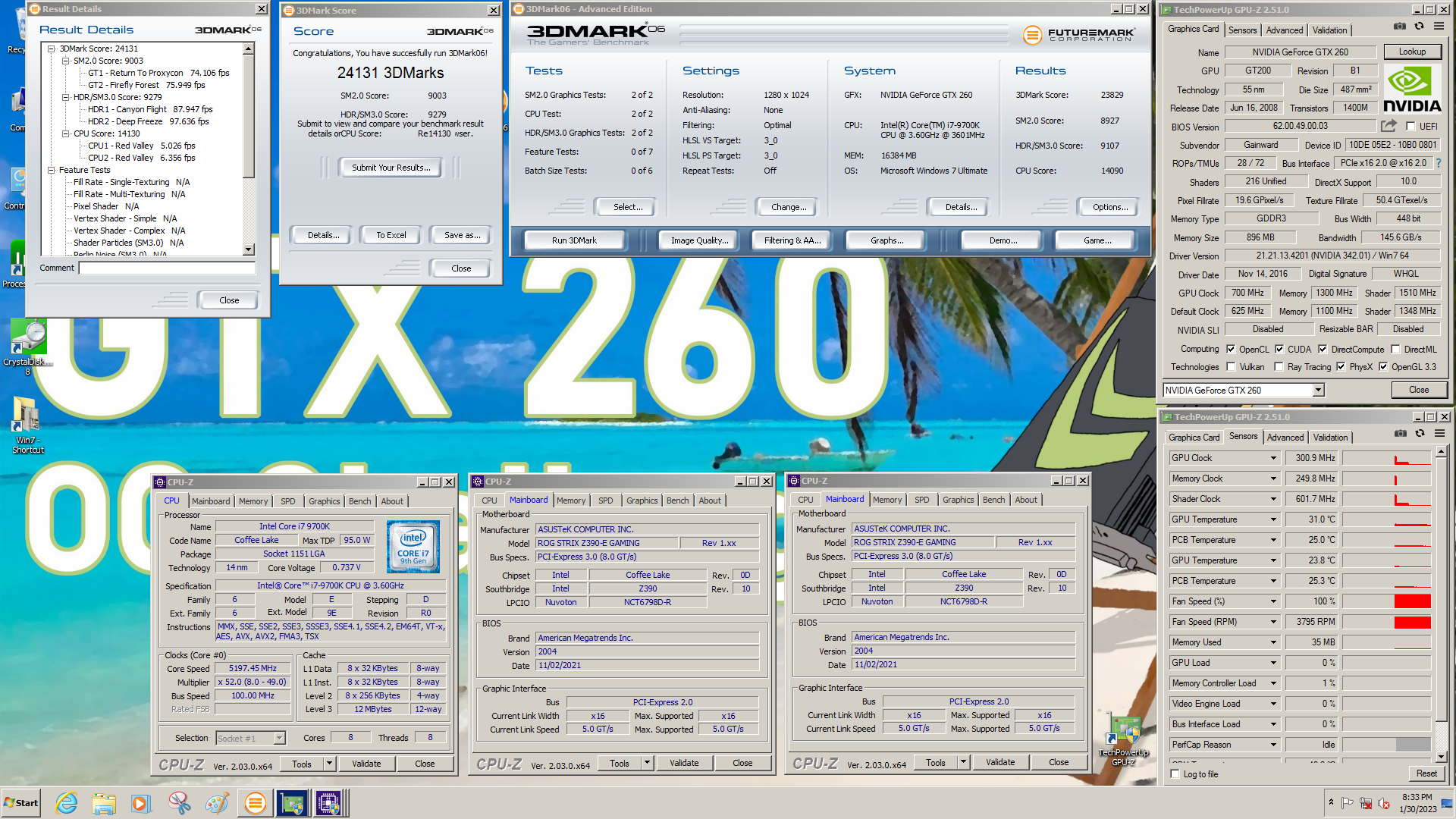Open hamburger menu in Graphics Card GPU-Z window
This screenshot has width=1456, height=819.
[x=1439, y=27]
